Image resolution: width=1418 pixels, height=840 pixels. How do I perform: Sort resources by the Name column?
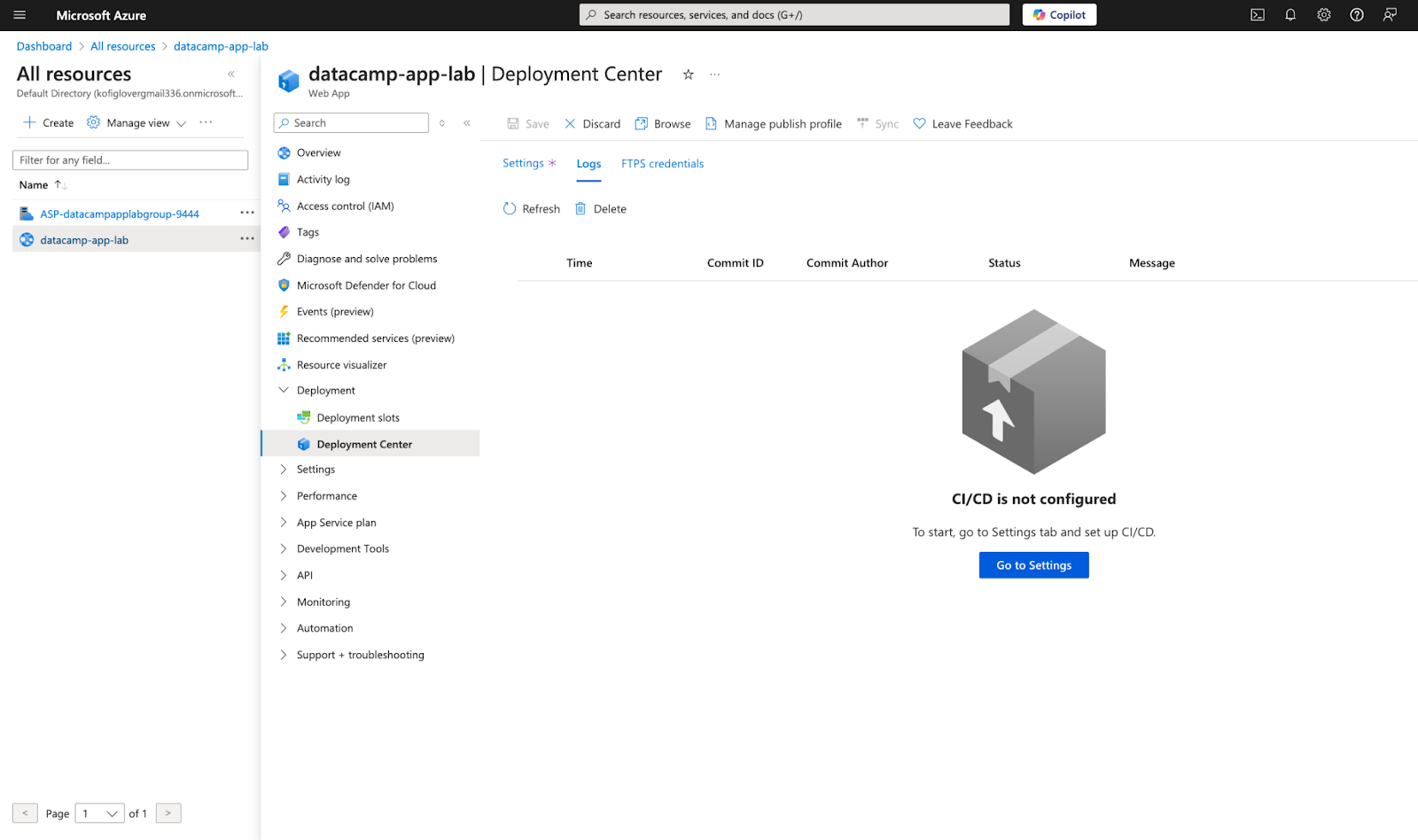pyautogui.click(x=43, y=185)
